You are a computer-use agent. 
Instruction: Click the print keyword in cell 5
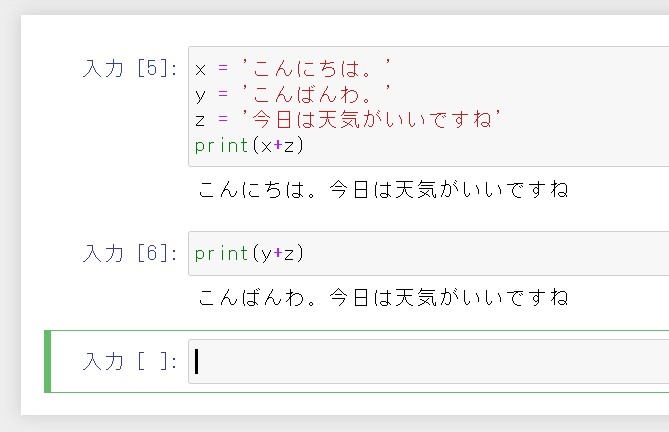tap(221, 146)
